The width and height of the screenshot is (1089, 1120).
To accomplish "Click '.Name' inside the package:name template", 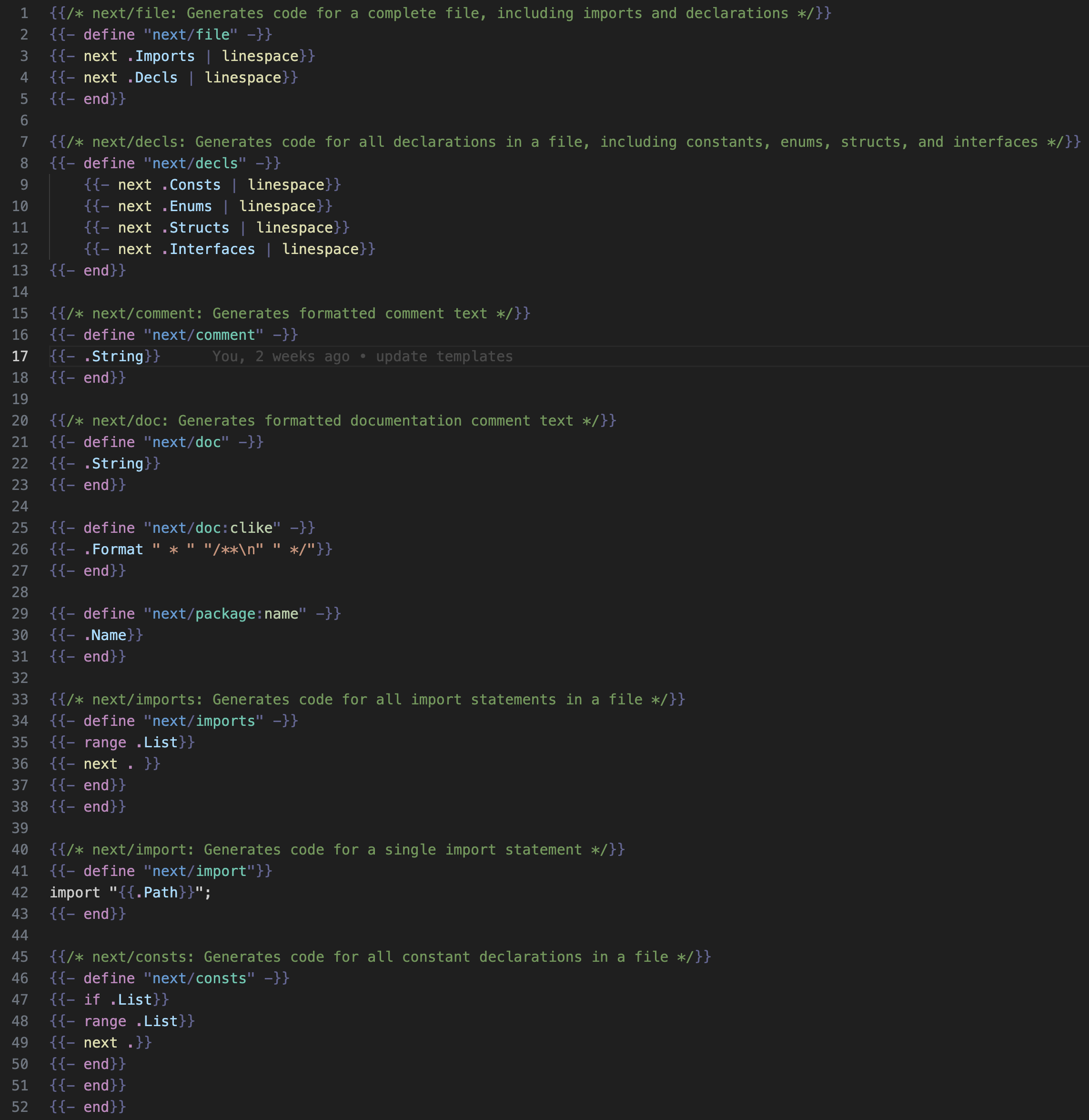I will [105, 635].
